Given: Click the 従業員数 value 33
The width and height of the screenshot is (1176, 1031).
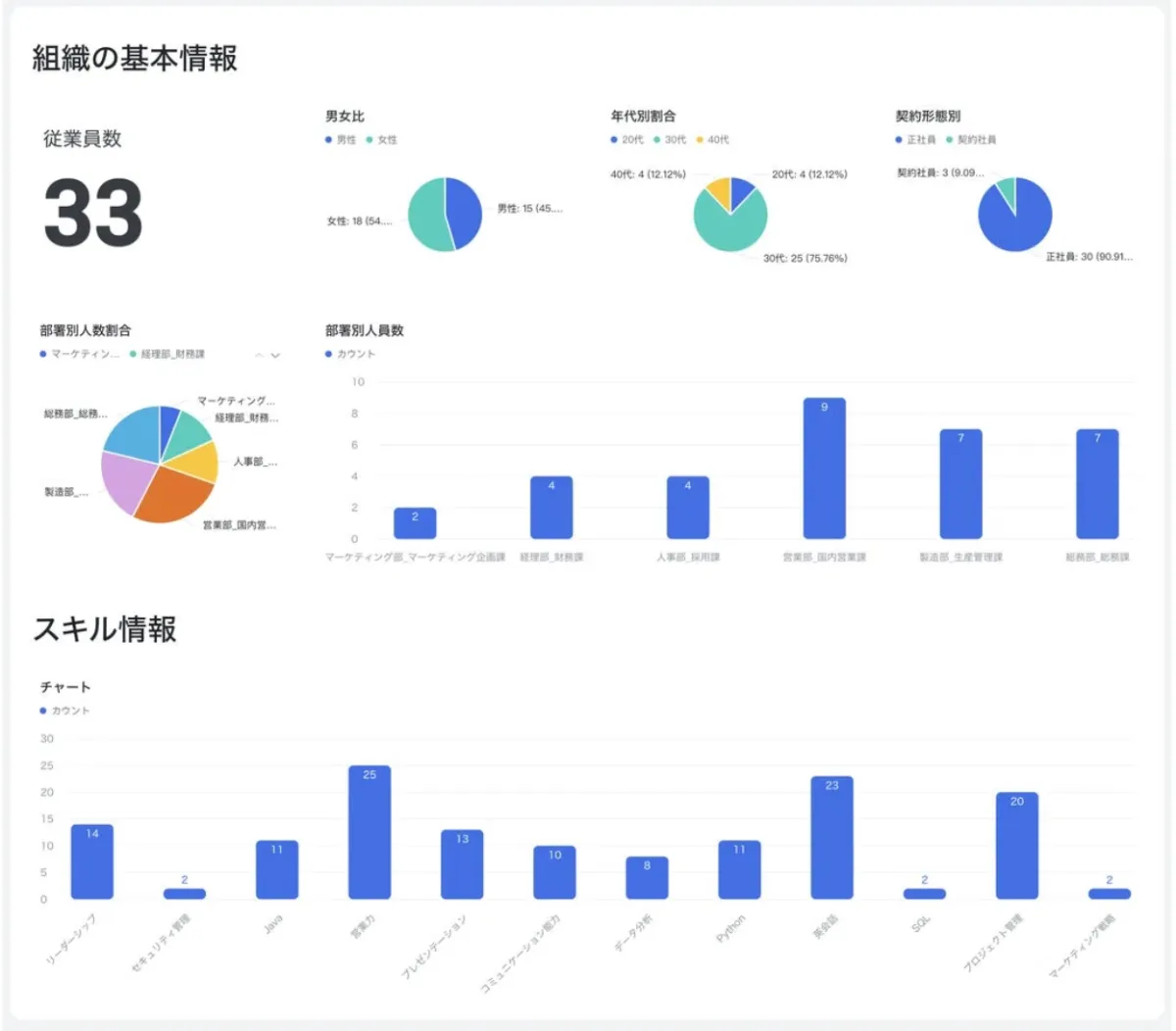Looking at the screenshot, I should tap(93, 214).
